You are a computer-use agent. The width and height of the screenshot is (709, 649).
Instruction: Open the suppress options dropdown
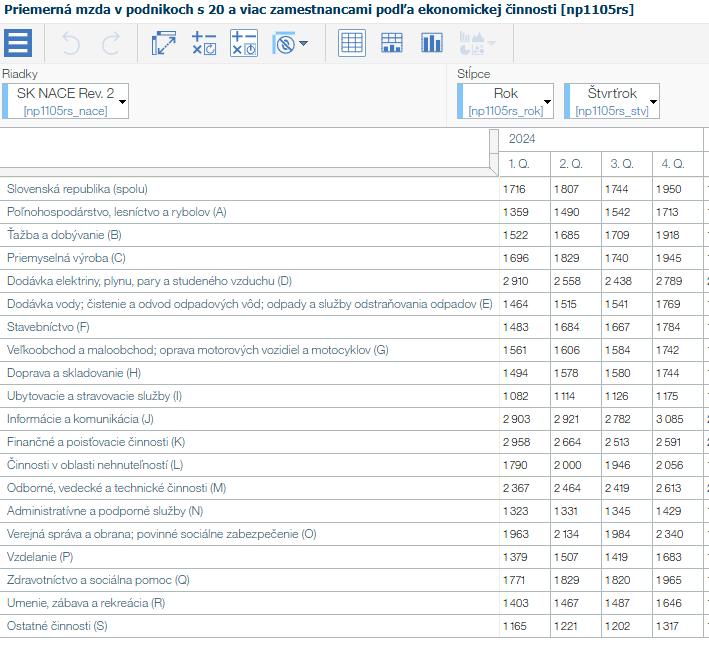click(291, 43)
